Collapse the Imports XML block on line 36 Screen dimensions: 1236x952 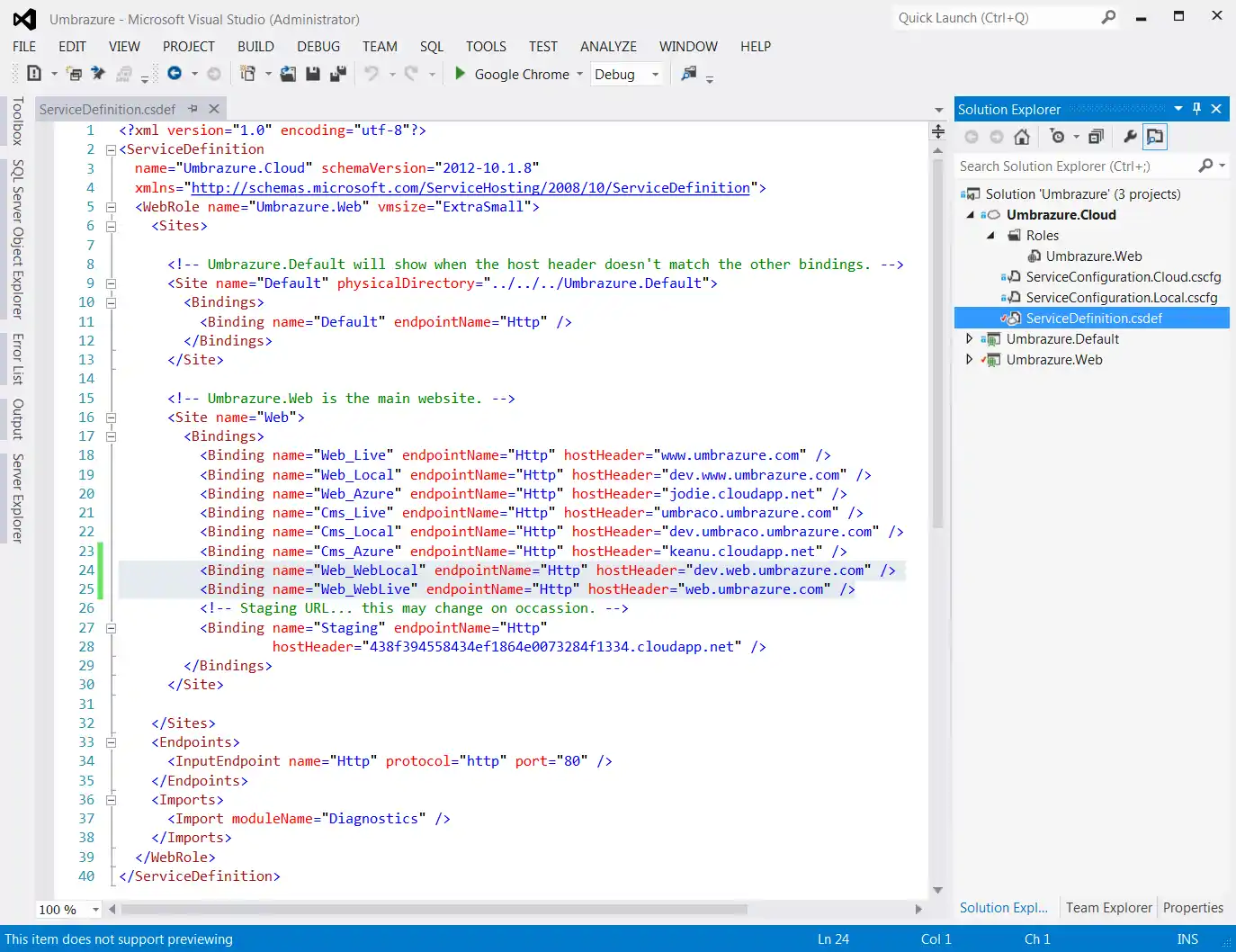(x=111, y=800)
